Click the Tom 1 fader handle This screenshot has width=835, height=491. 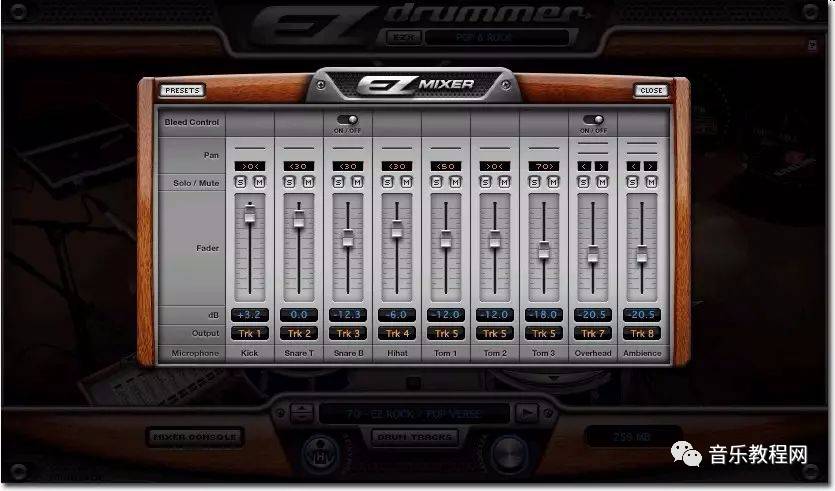click(446, 239)
